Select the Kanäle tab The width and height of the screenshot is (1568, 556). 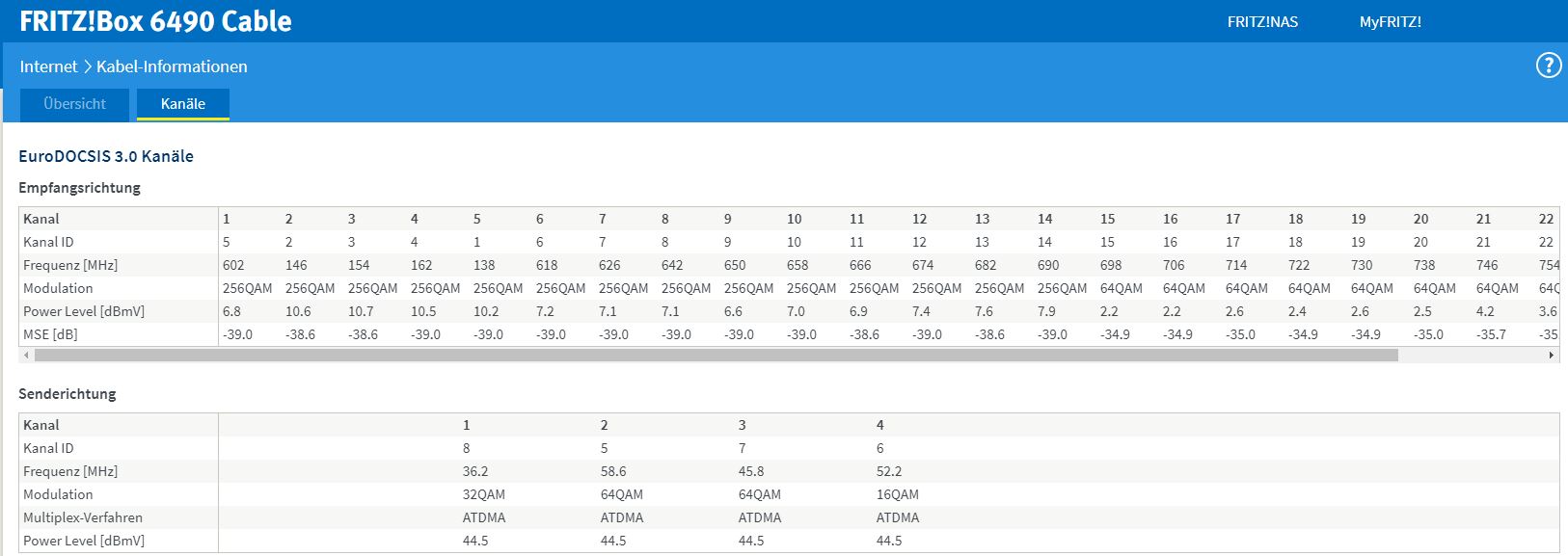click(x=183, y=104)
